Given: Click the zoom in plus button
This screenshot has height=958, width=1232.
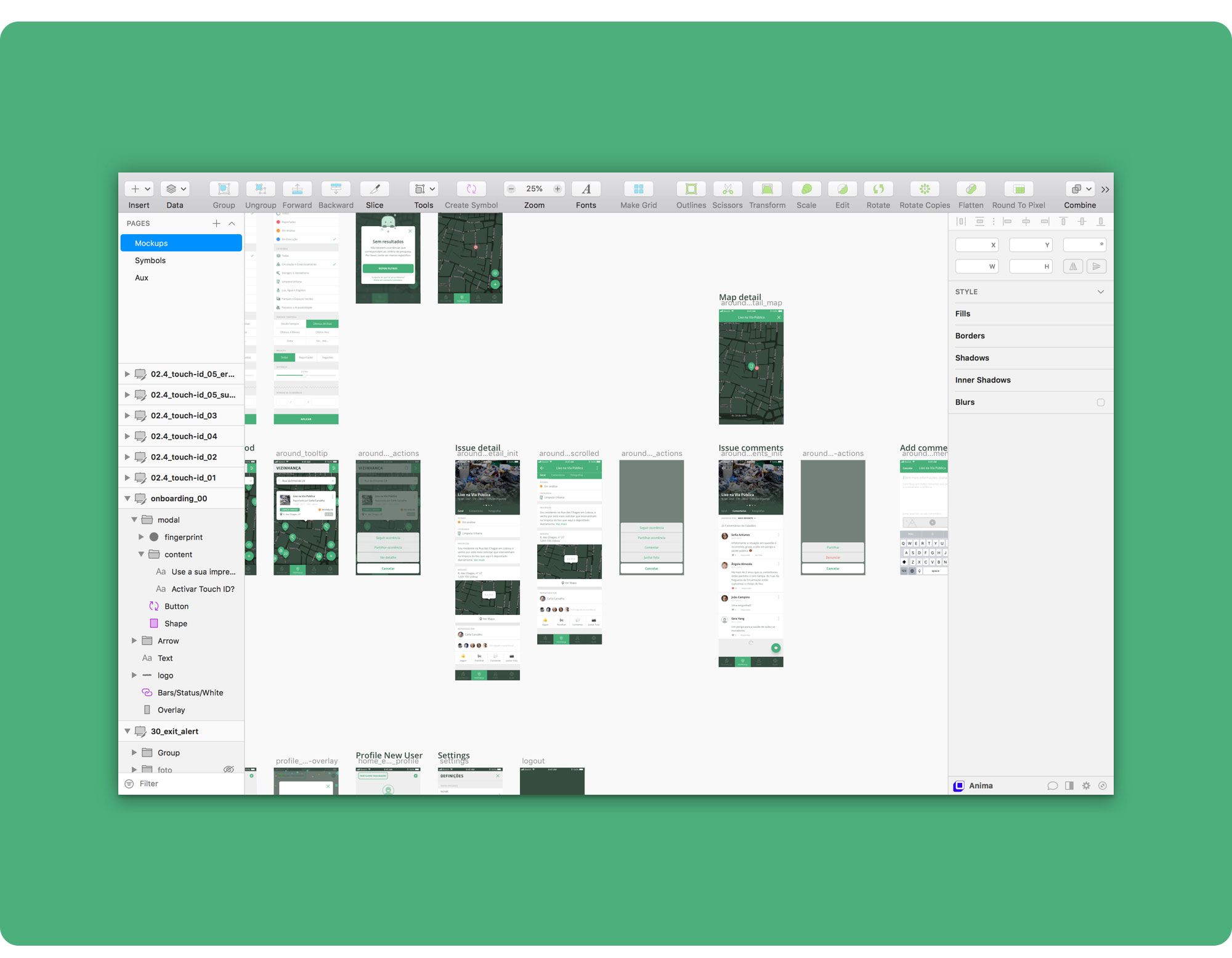Looking at the screenshot, I should click(x=557, y=189).
